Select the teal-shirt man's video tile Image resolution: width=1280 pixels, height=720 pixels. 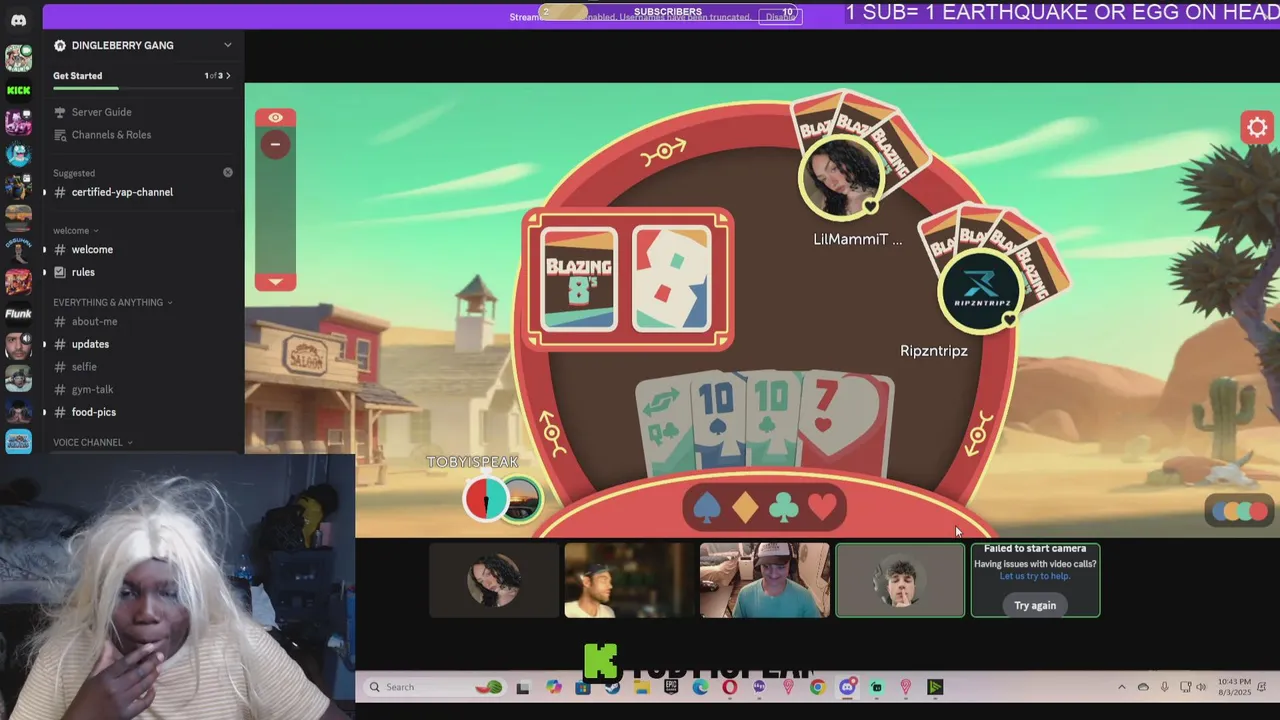click(764, 580)
